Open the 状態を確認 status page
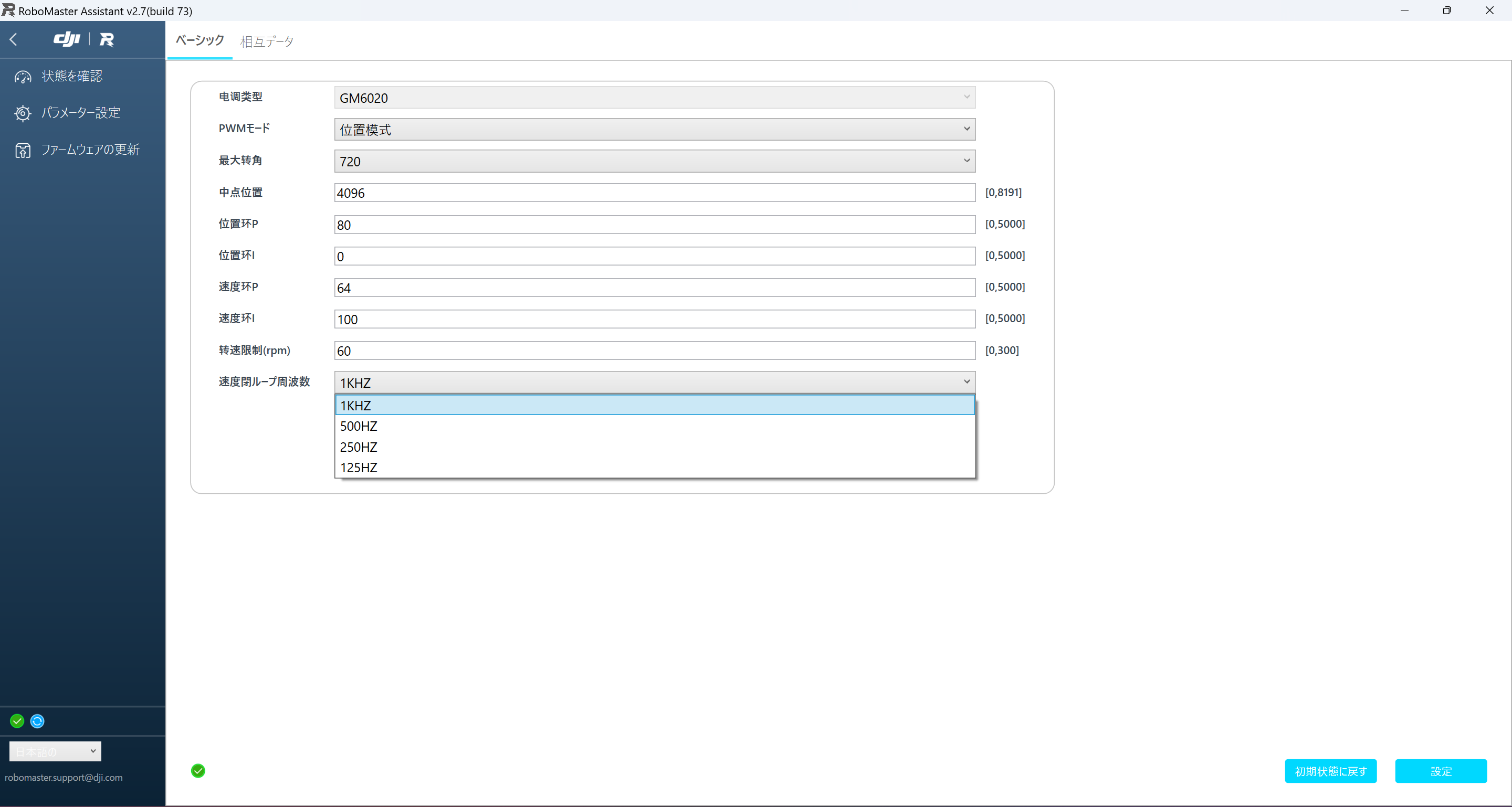This screenshot has height=807, width=1512. [71, 76]
